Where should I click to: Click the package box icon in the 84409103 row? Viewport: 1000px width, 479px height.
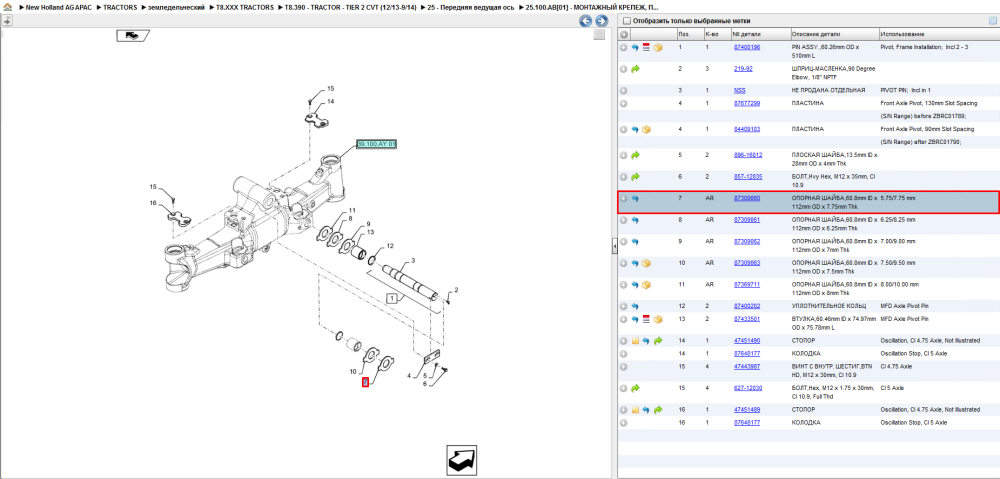[x=646, y=129]
